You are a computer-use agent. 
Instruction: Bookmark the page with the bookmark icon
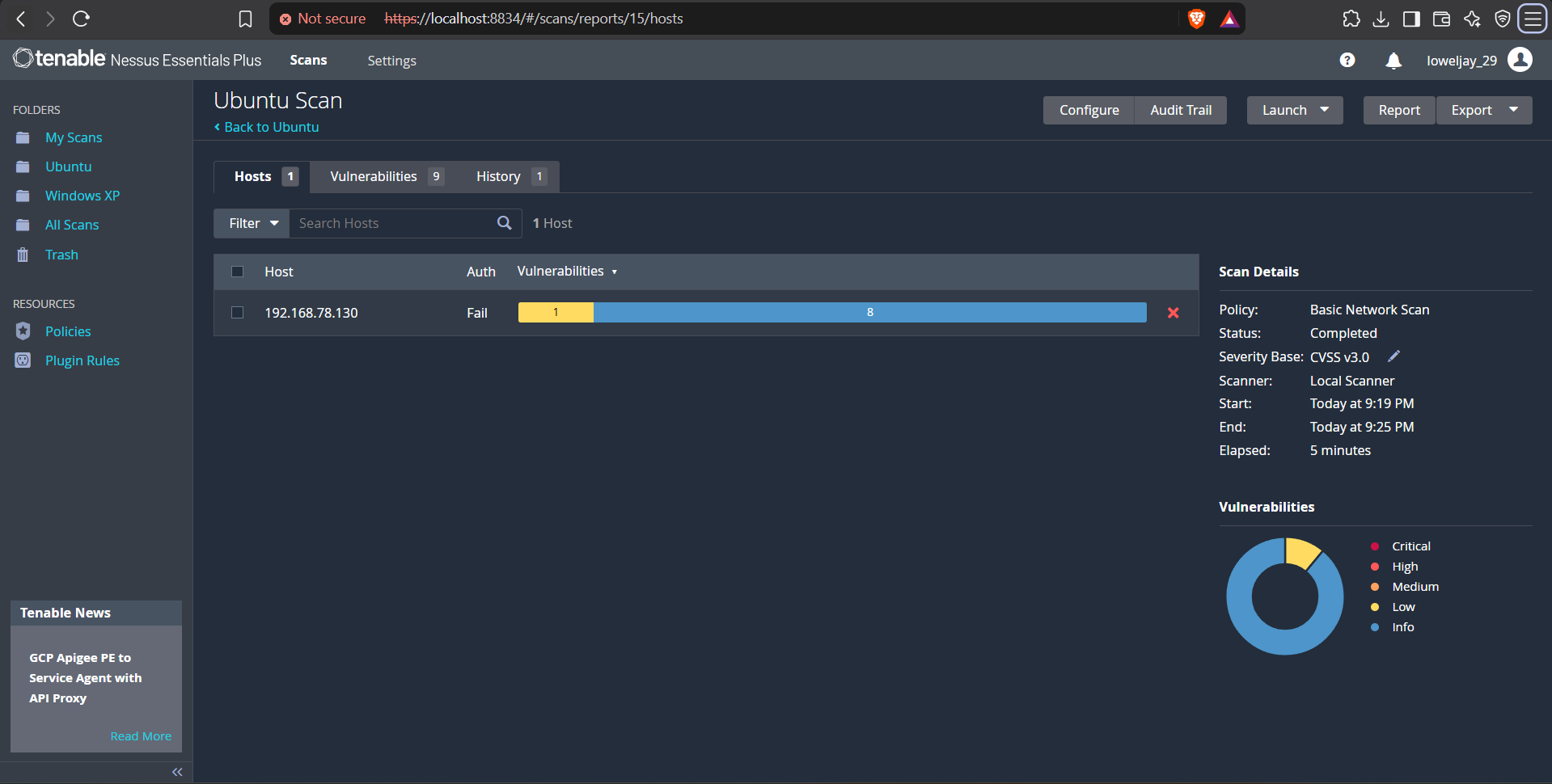pos(246,19)
